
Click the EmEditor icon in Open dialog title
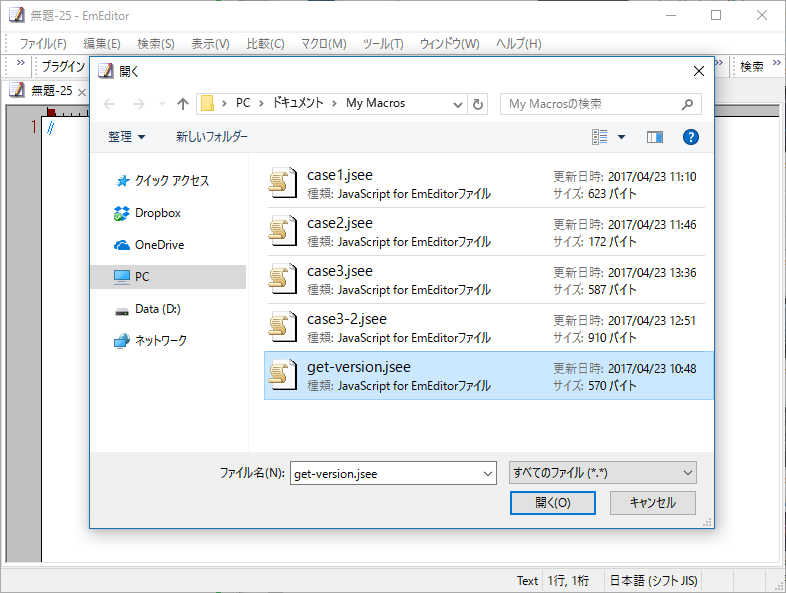pos(106,71)
